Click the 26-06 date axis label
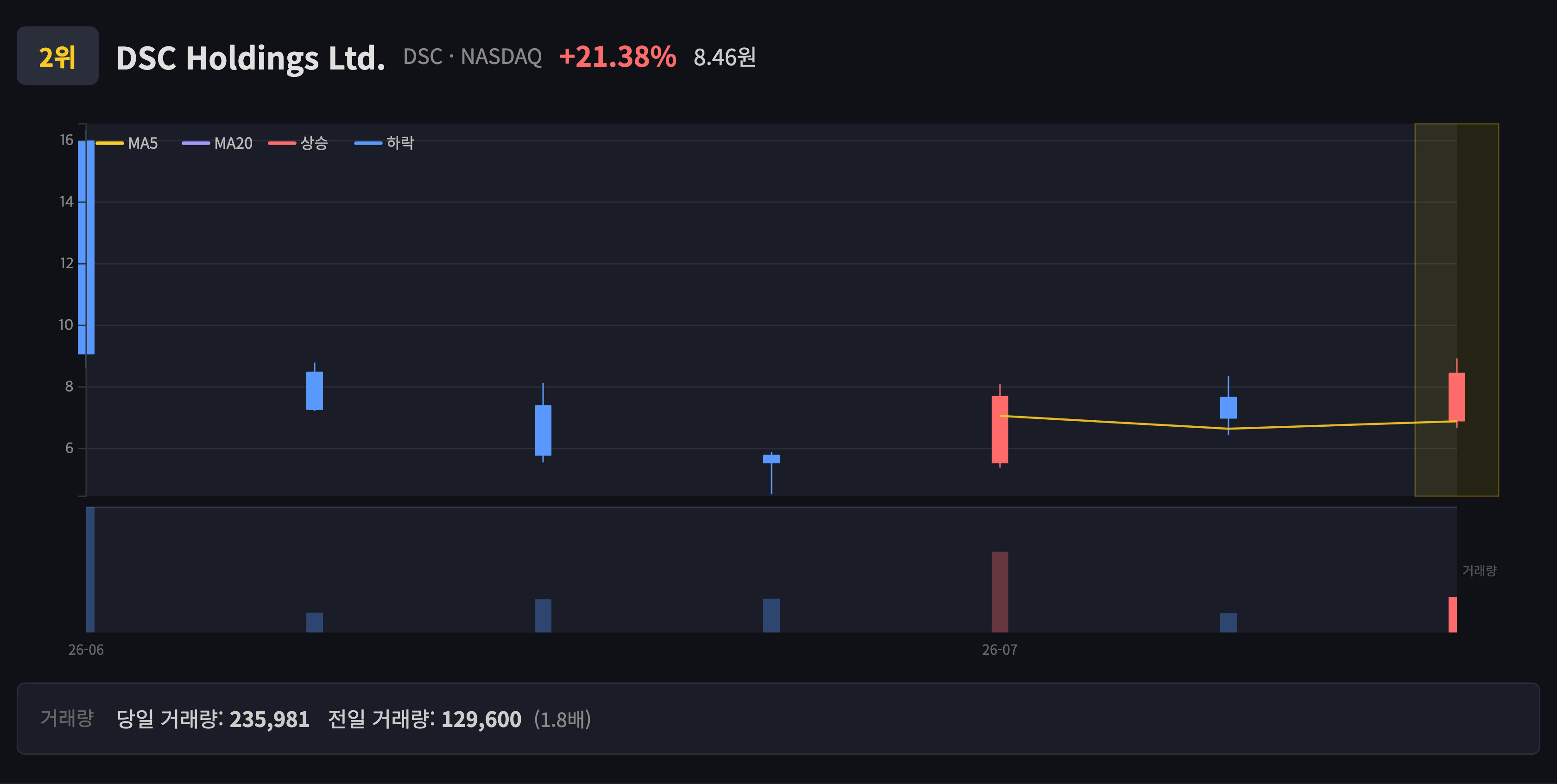Viewport: 1557px width, 784px height. pyautogui.click(x=86, y=650)
